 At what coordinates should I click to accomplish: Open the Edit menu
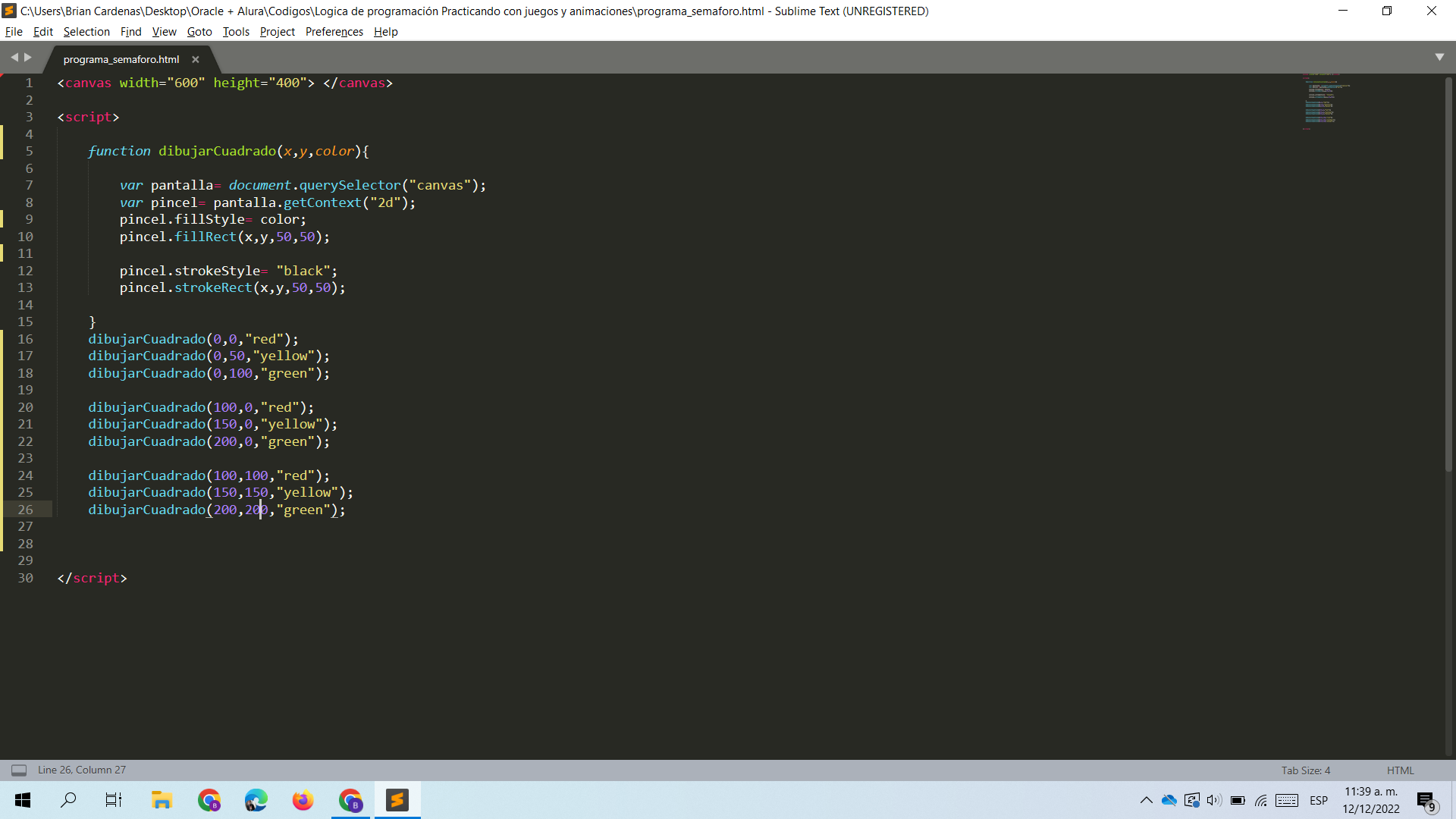(x=43, y=32)
